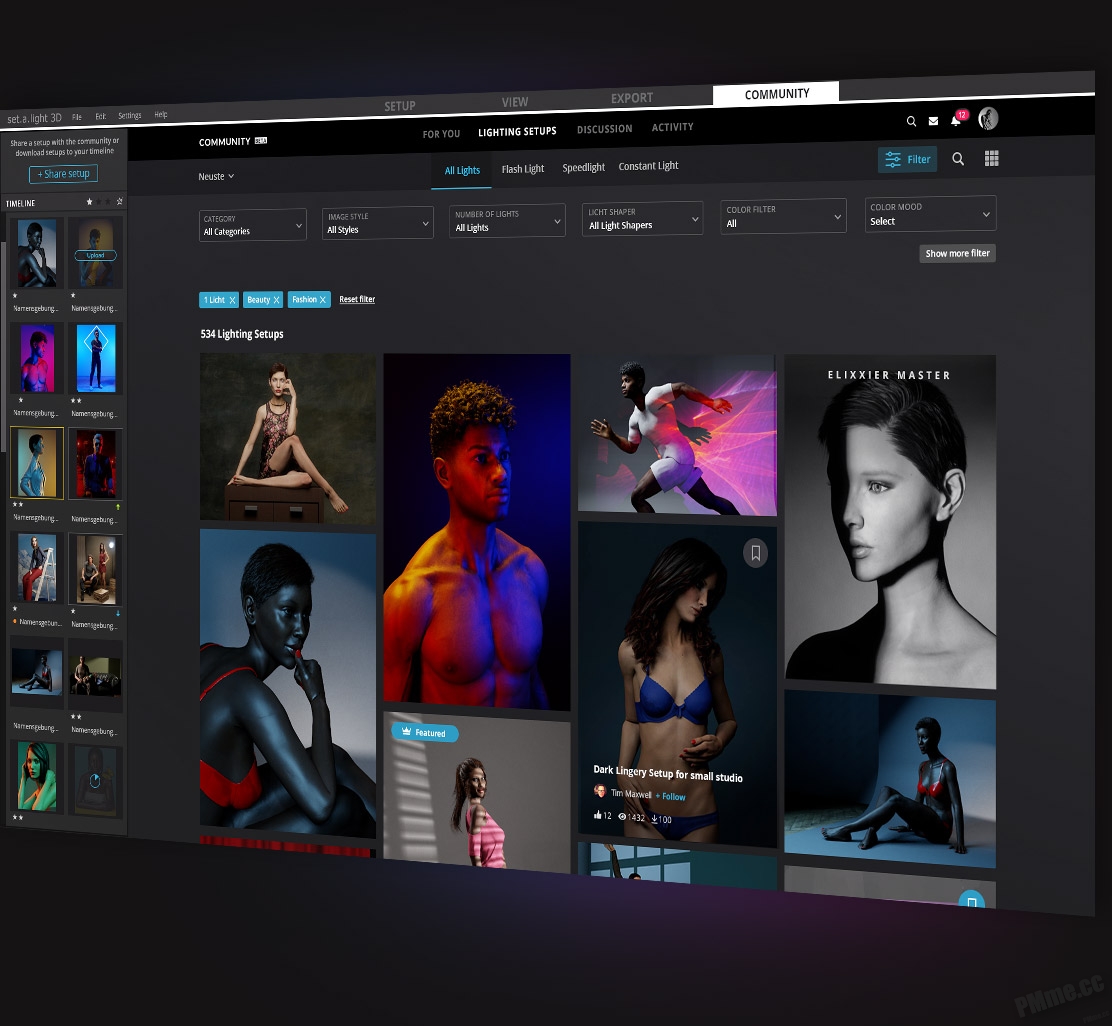Switch to grid view icon
Viewport: 1112px width, 1026px height.
[x=991, y=158]
